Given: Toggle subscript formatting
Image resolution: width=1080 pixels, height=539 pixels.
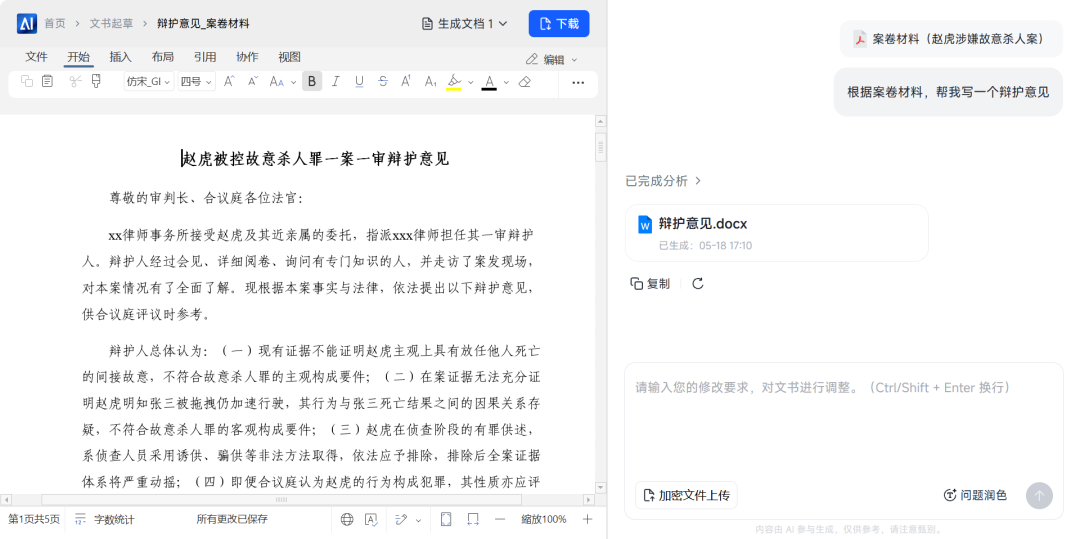Looking at the screenshot, I should coord(430,82).
